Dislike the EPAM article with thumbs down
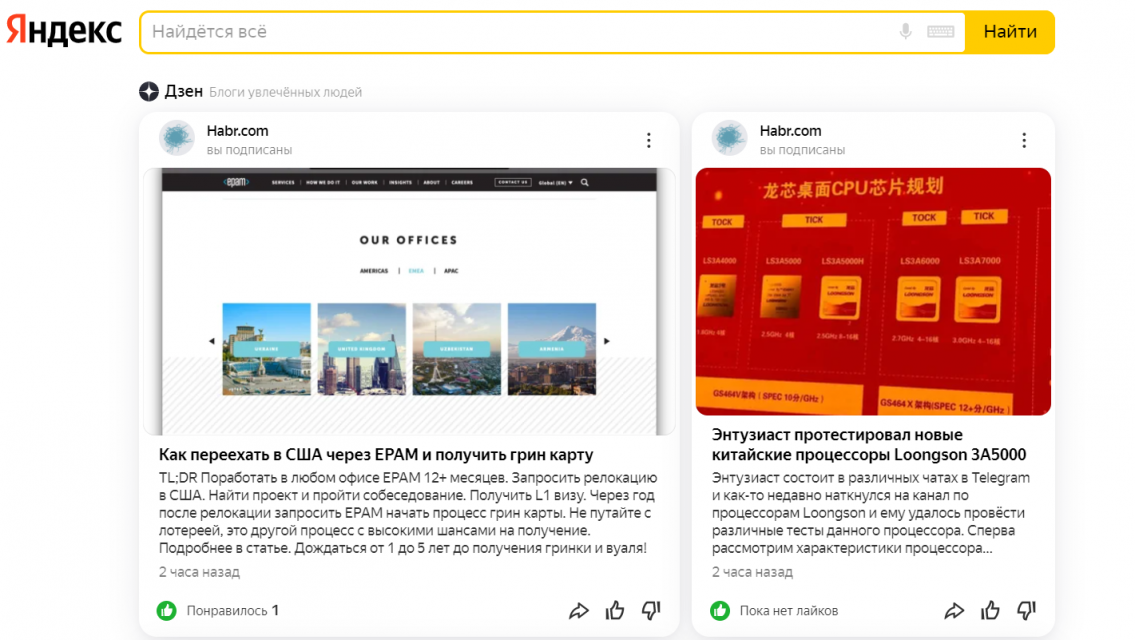1135x640 pixels. [x=651, y=610]
